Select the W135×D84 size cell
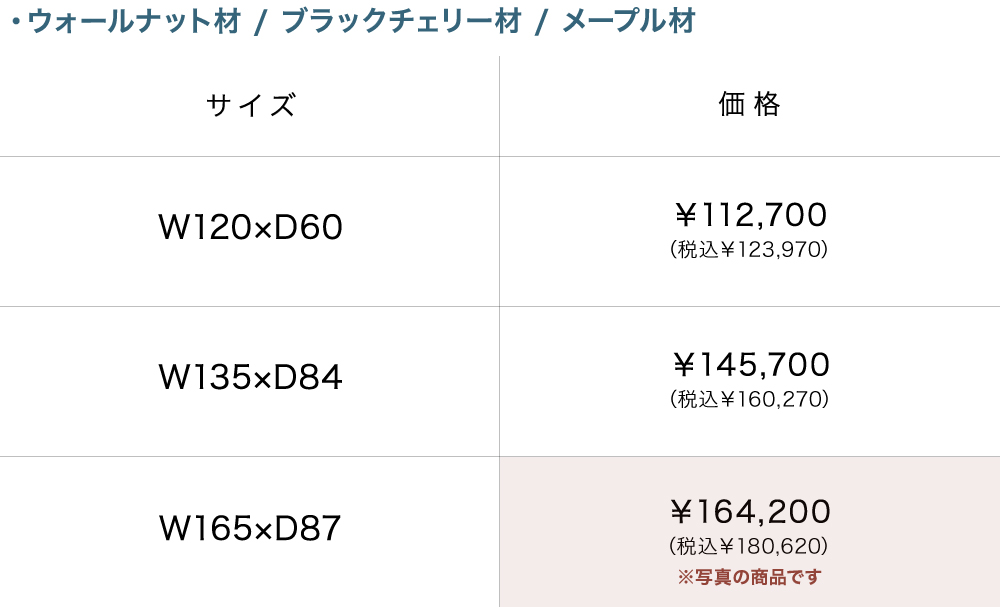Image resolution: width=1000 pixels, height=607 pixels. click(x=250, y=378)
